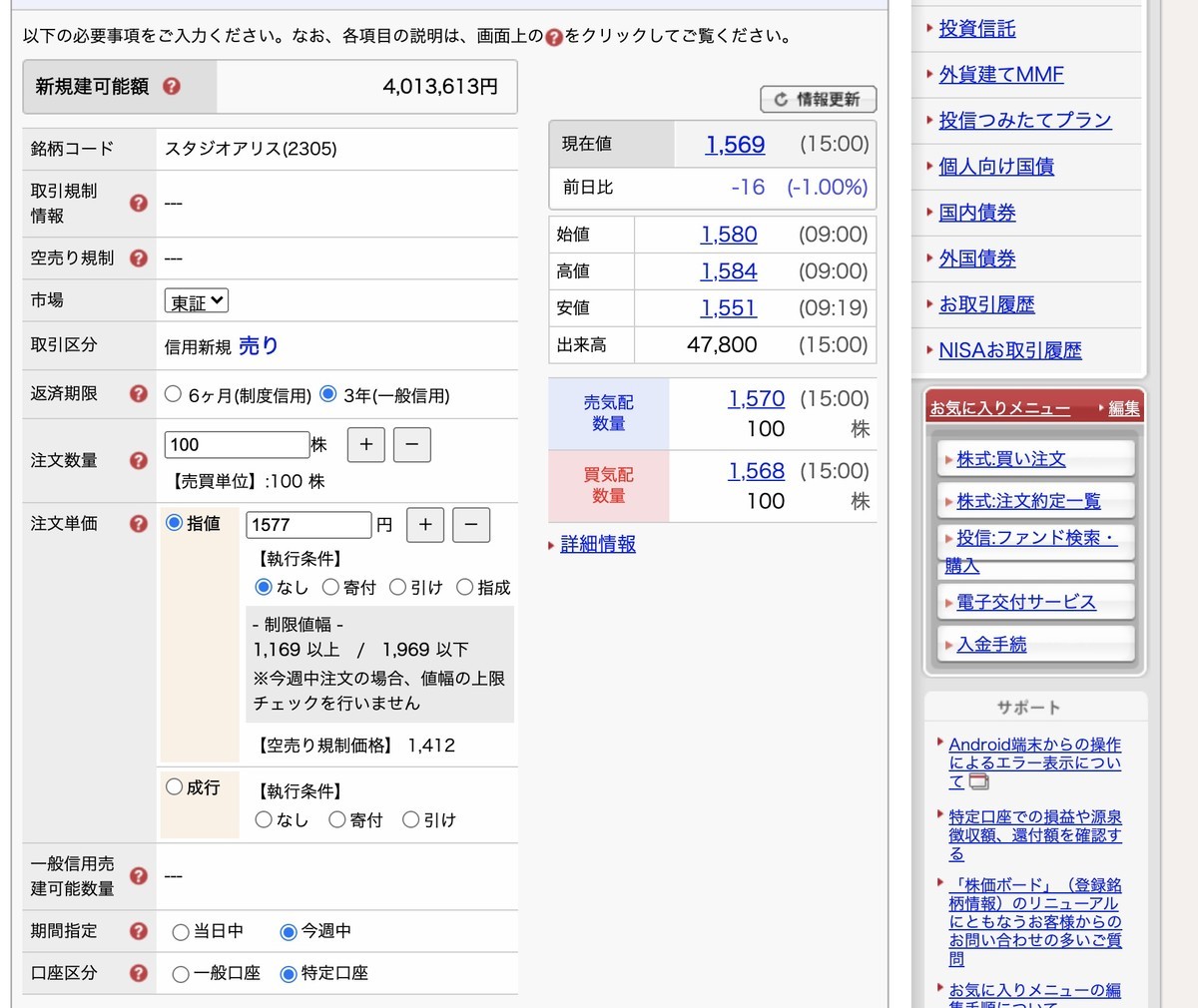Click current price 1,569 link
The image size is (1198, 1008).
coord(735,145)
